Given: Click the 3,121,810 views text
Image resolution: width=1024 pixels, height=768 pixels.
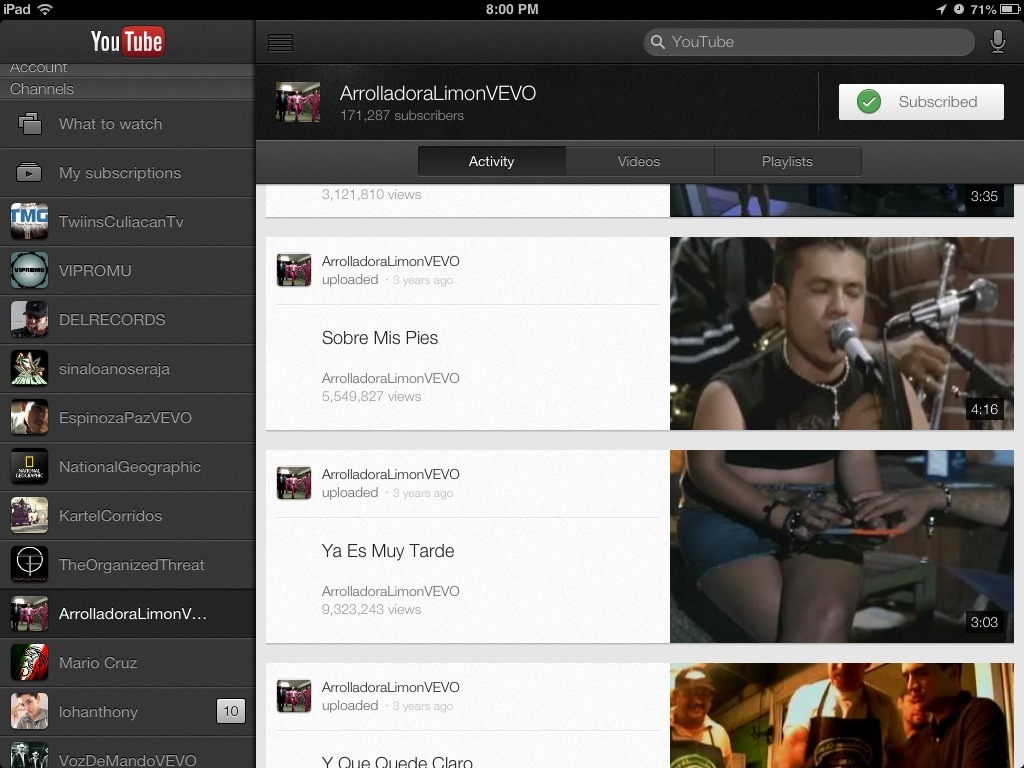Looking at the screenshot, I should 372,195.
